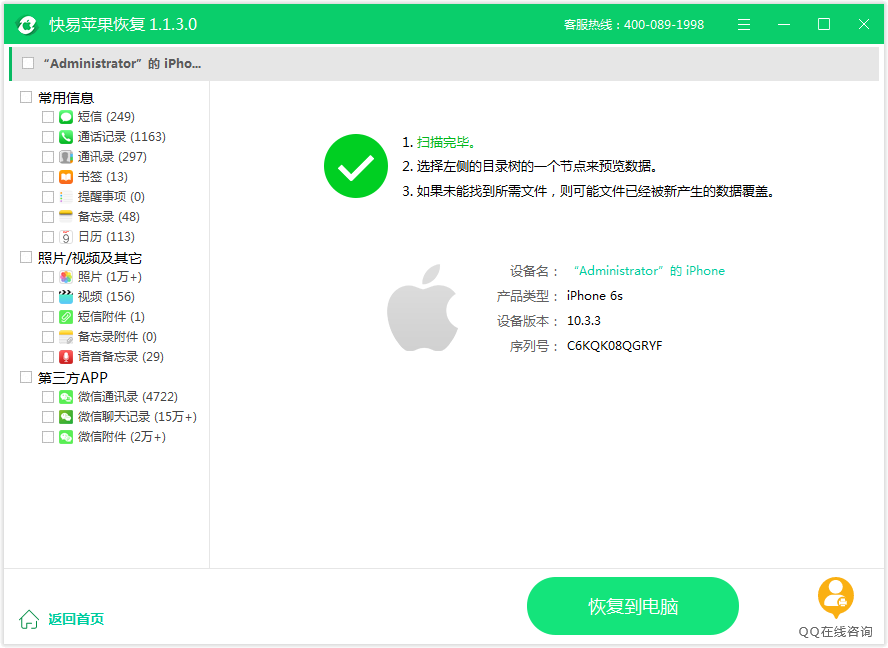Enable the 通话记录 (1163) checkbox
Viewport: 888px width, 648px height.
pos(48,137)
